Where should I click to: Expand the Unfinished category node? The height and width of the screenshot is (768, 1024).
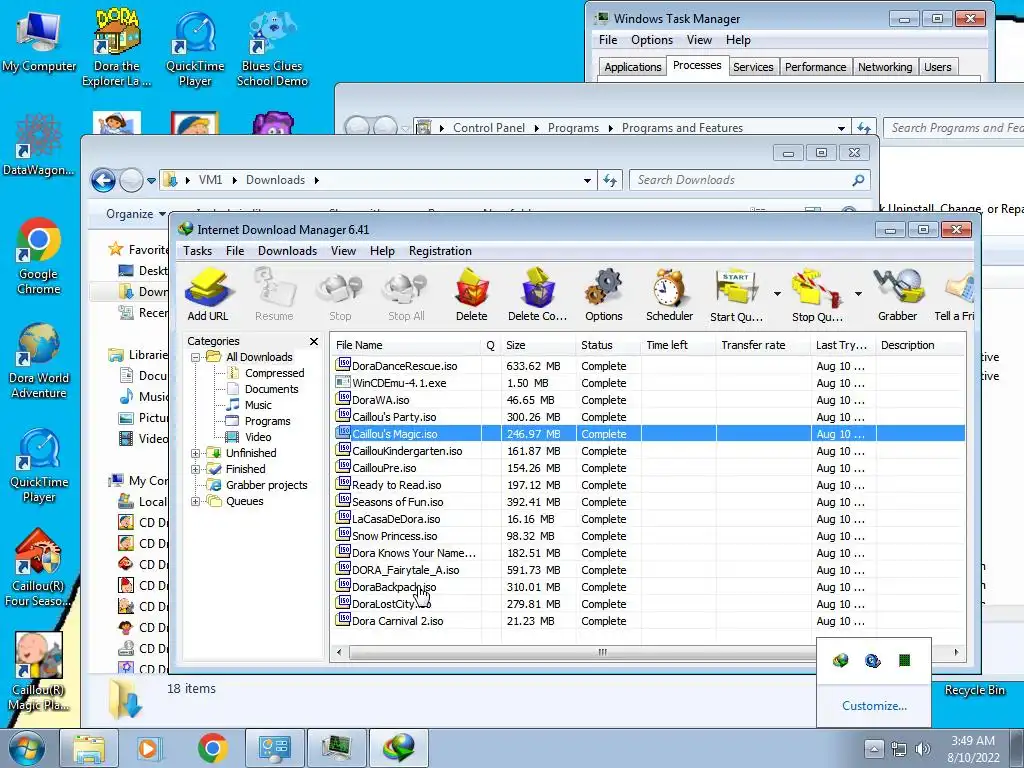click(x=195, y=453)
